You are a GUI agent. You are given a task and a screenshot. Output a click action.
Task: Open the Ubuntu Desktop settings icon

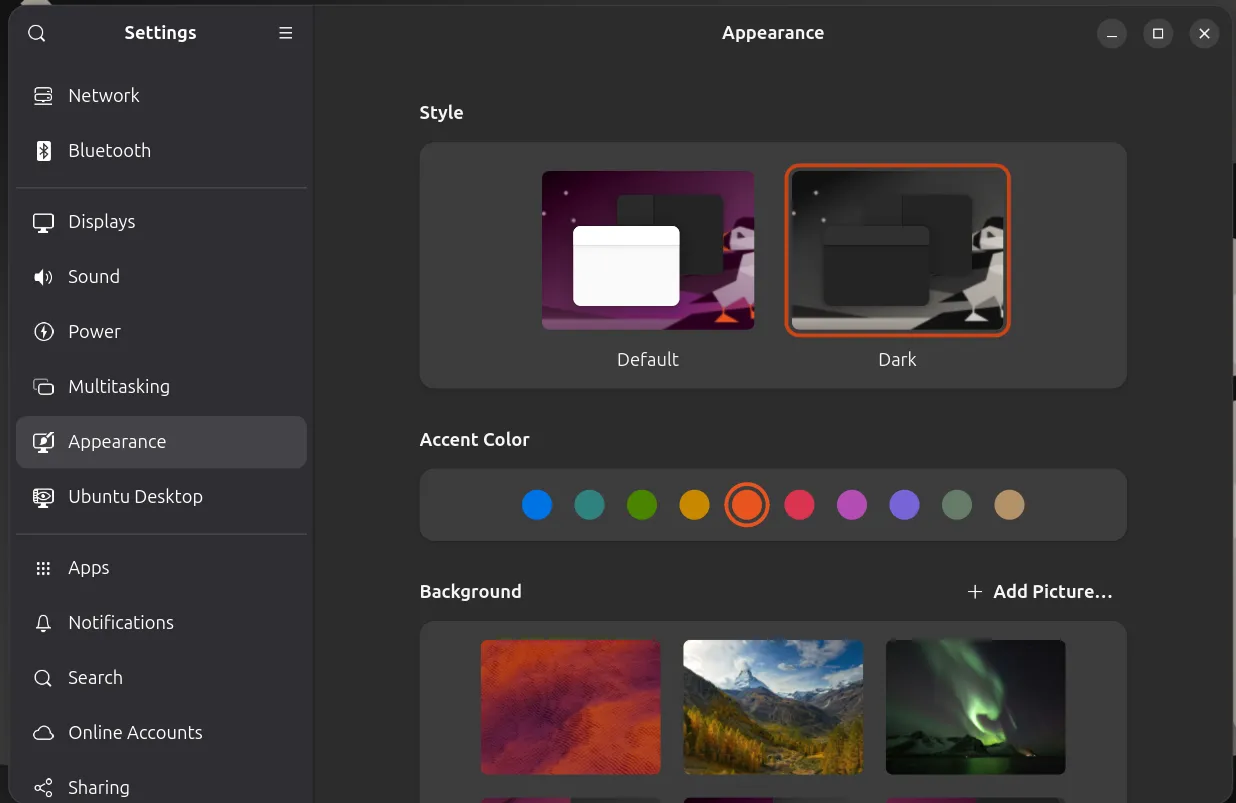[42, 496]
